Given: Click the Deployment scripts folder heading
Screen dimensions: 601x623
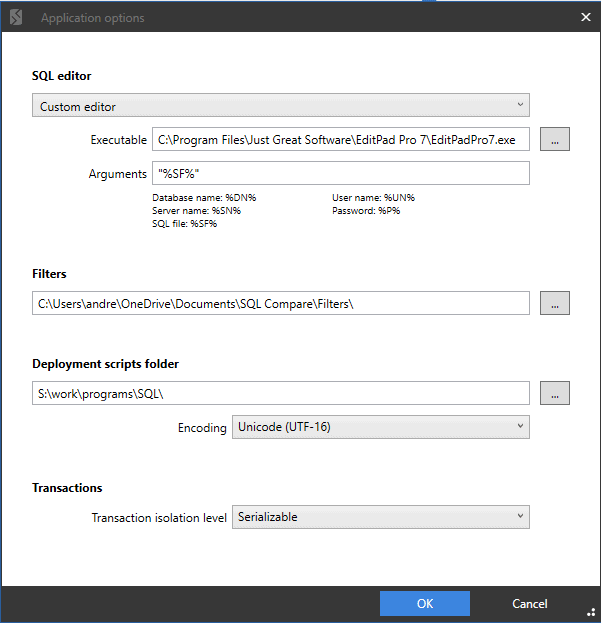Looking at the screenshot, I should [x=105, y=364].
